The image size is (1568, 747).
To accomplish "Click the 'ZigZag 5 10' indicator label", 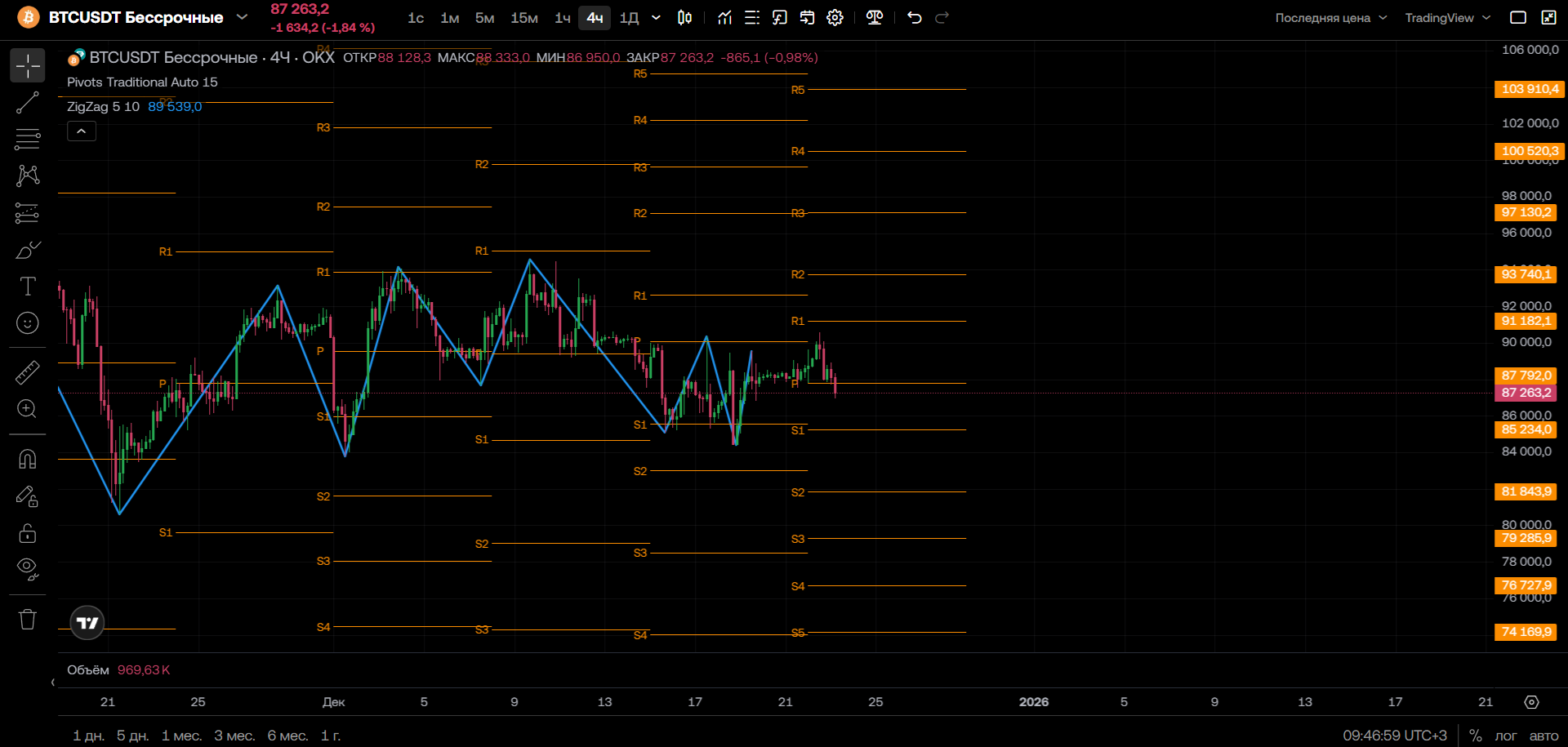I will pos(103,107).
